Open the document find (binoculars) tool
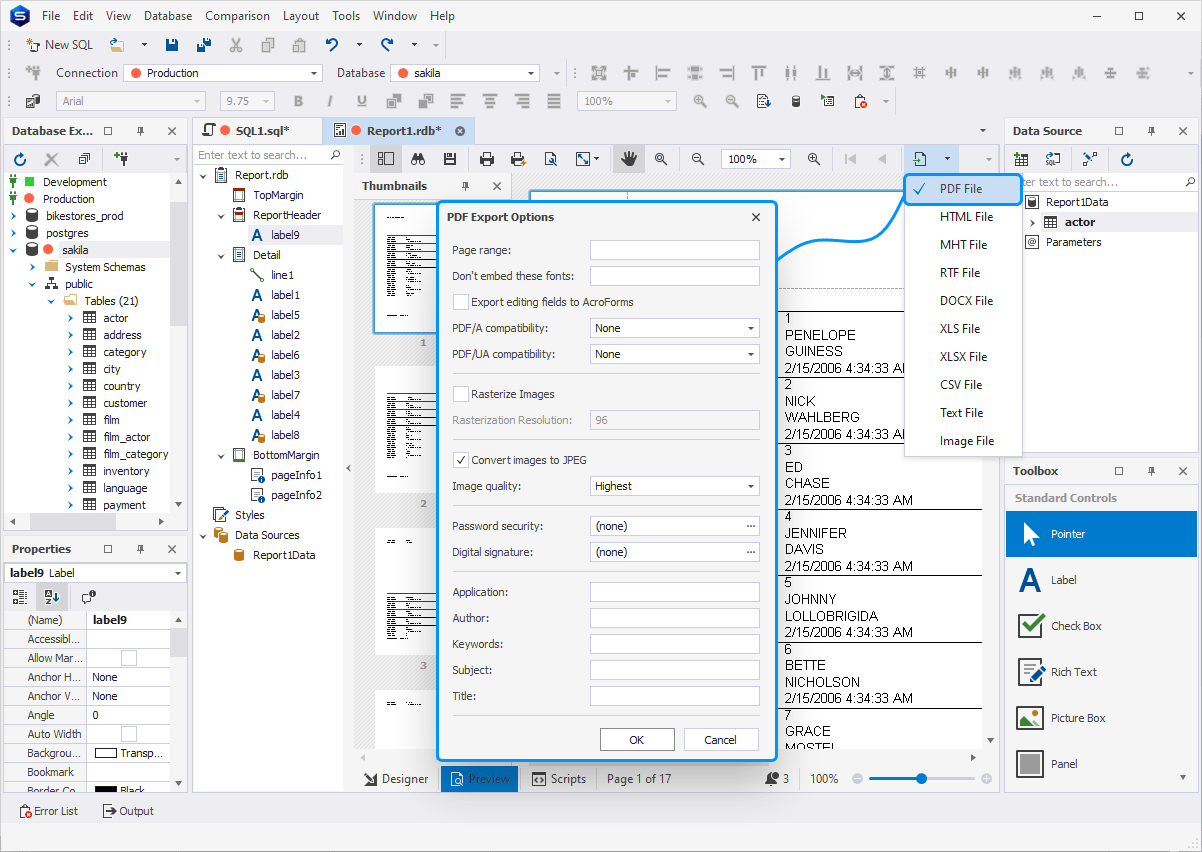 [416, 158]
